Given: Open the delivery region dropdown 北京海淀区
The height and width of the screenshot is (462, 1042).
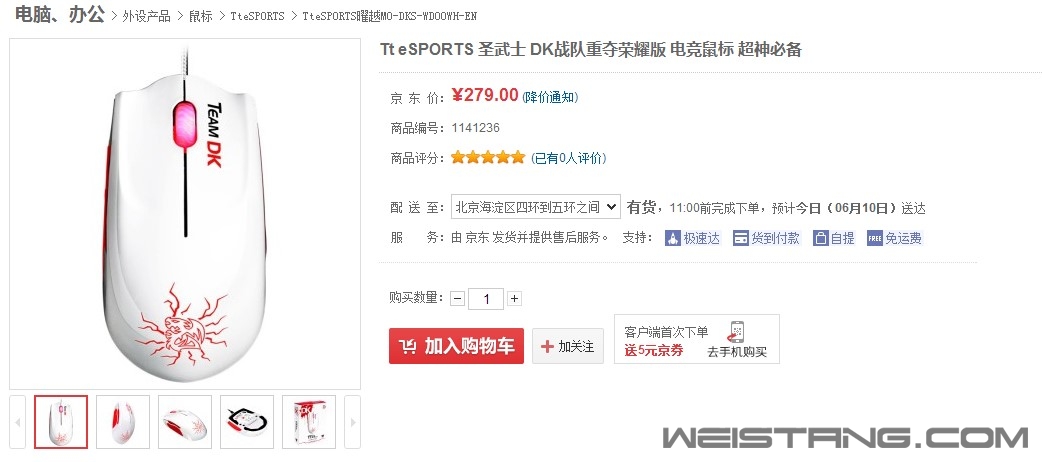Looking at the screenshot, I should click(x=536, y=207).
